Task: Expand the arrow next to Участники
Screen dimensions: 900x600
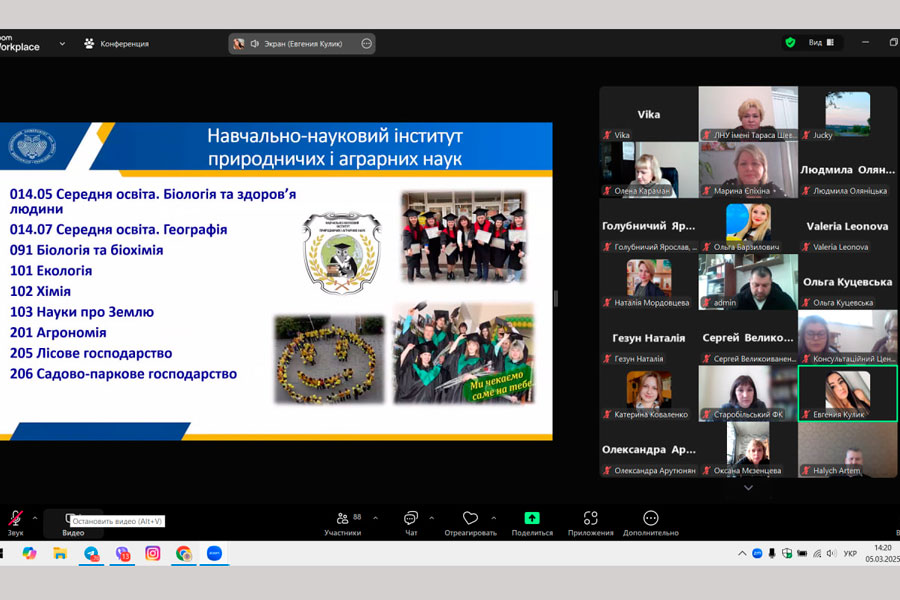Action: (375, 518)
